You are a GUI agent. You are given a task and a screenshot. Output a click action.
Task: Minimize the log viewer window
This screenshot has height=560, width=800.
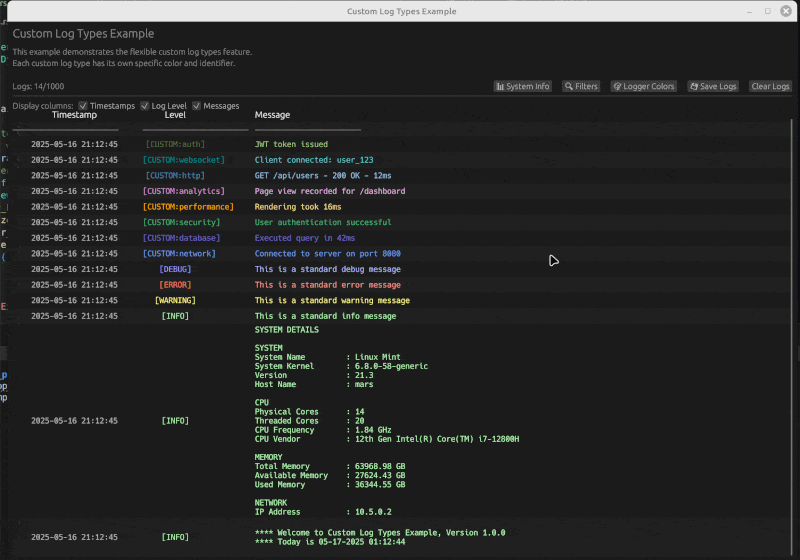750,11
